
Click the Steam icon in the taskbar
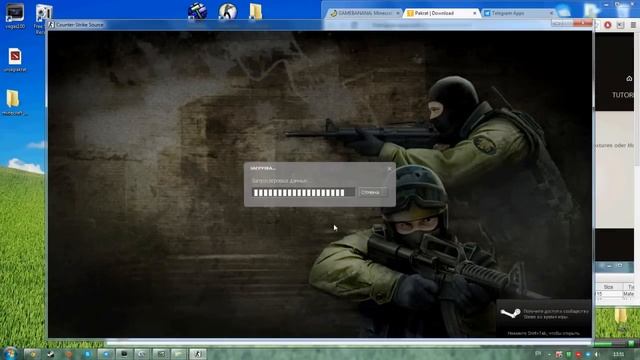(51, 354)
